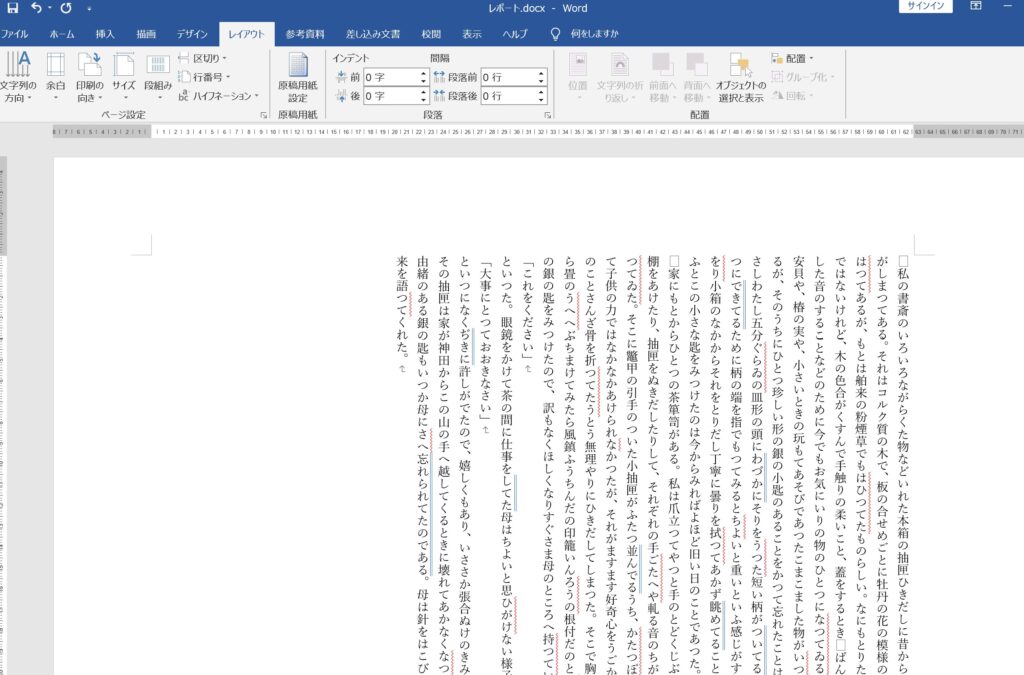Switch to the 描画 tab
This screenshot has width=1024, height=675.
[146, 34]
